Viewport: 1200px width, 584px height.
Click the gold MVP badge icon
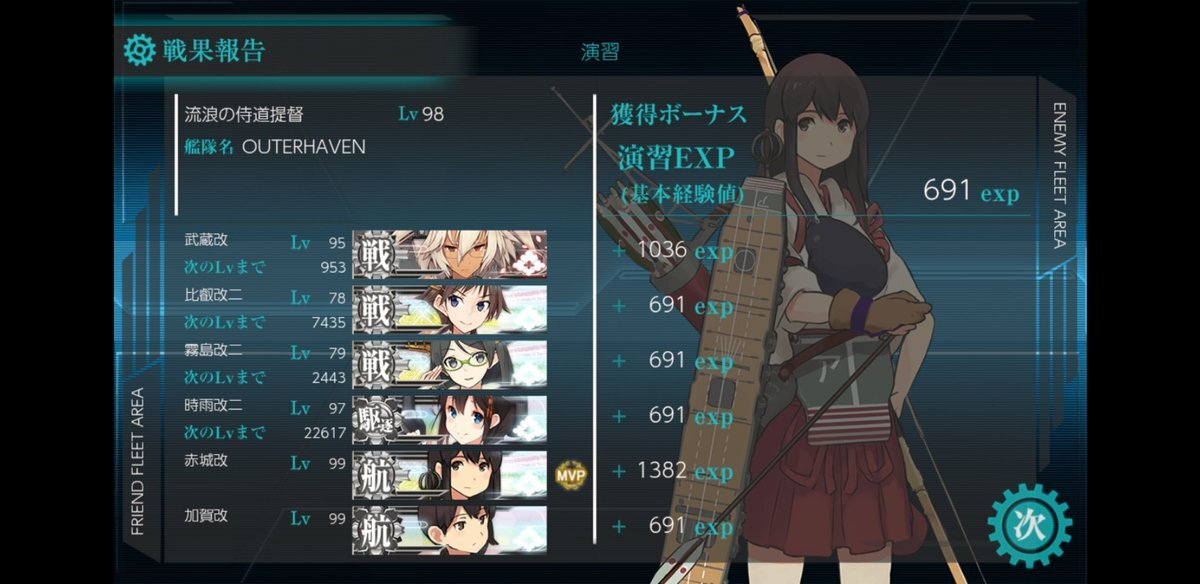[568, 473]
